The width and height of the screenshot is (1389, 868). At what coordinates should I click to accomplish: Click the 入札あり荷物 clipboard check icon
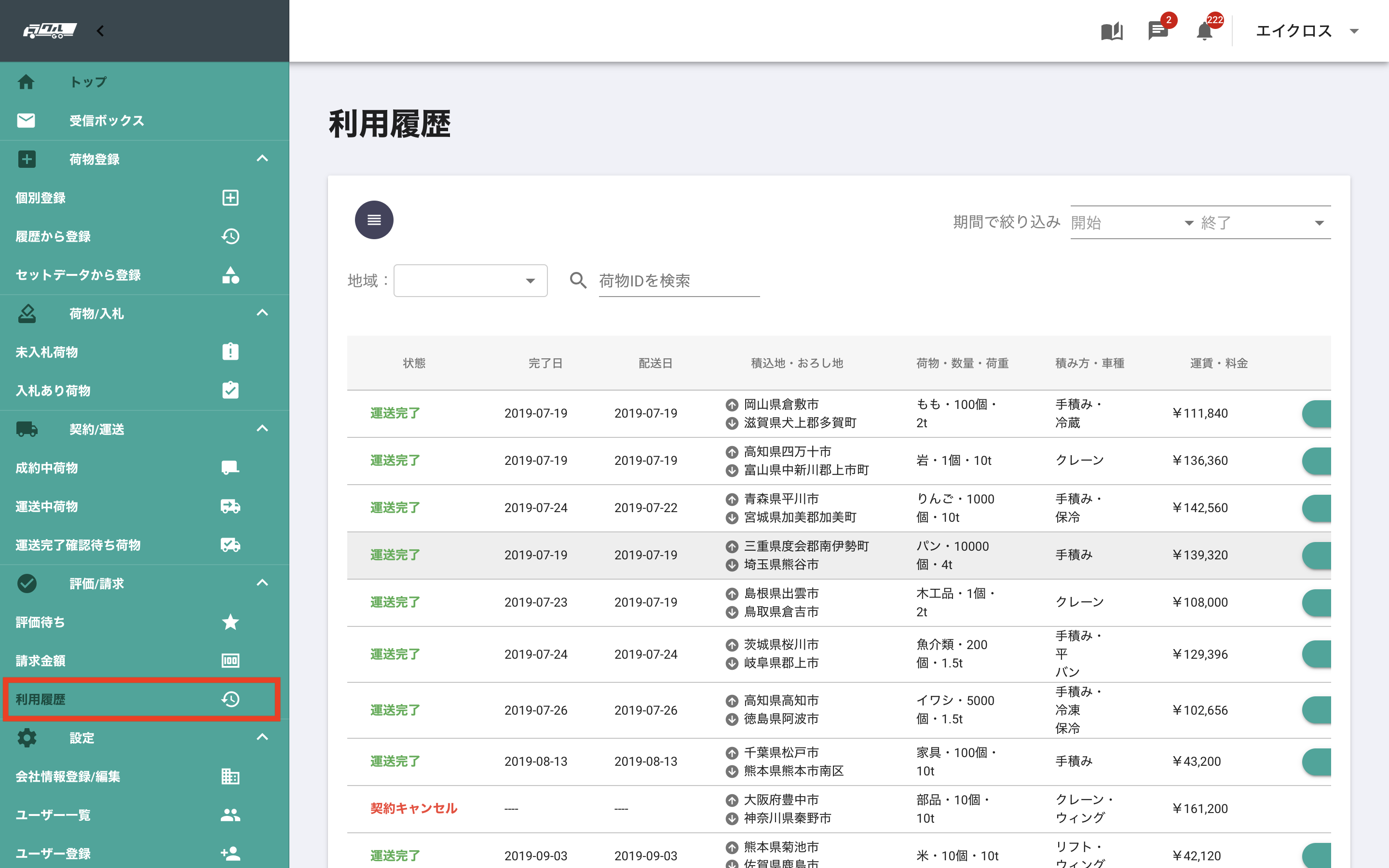(x=230, y=390)
